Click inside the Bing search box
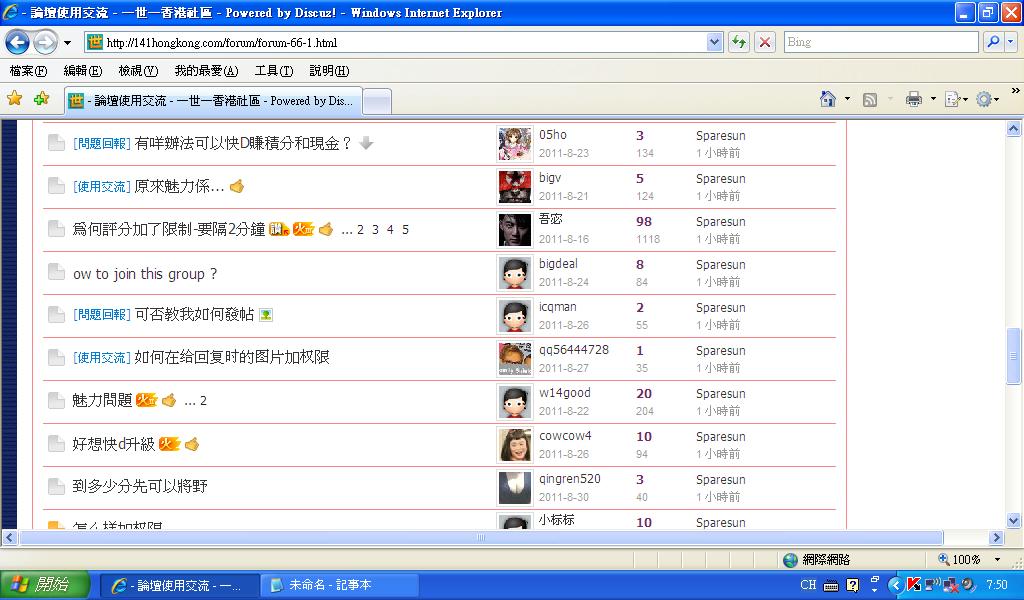 (x=878, y=42)
